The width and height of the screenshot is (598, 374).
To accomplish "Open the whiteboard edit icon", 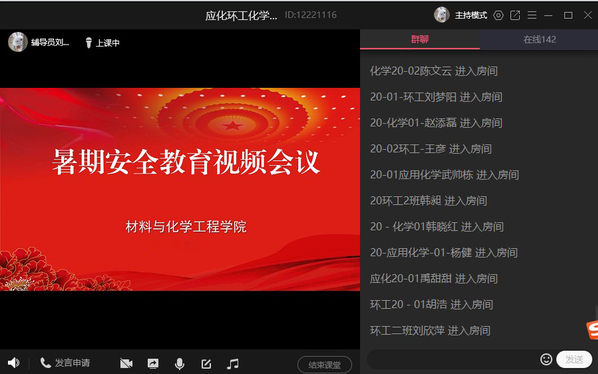I will point(206,364).
